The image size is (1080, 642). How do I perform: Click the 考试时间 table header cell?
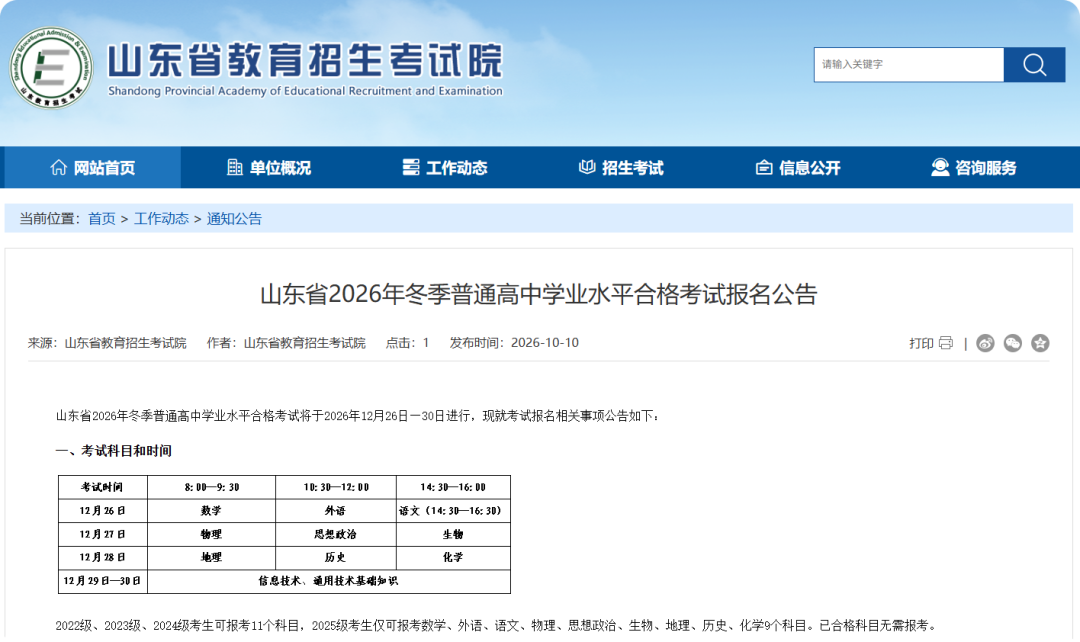pyautogui.click(x=103, y=487)
